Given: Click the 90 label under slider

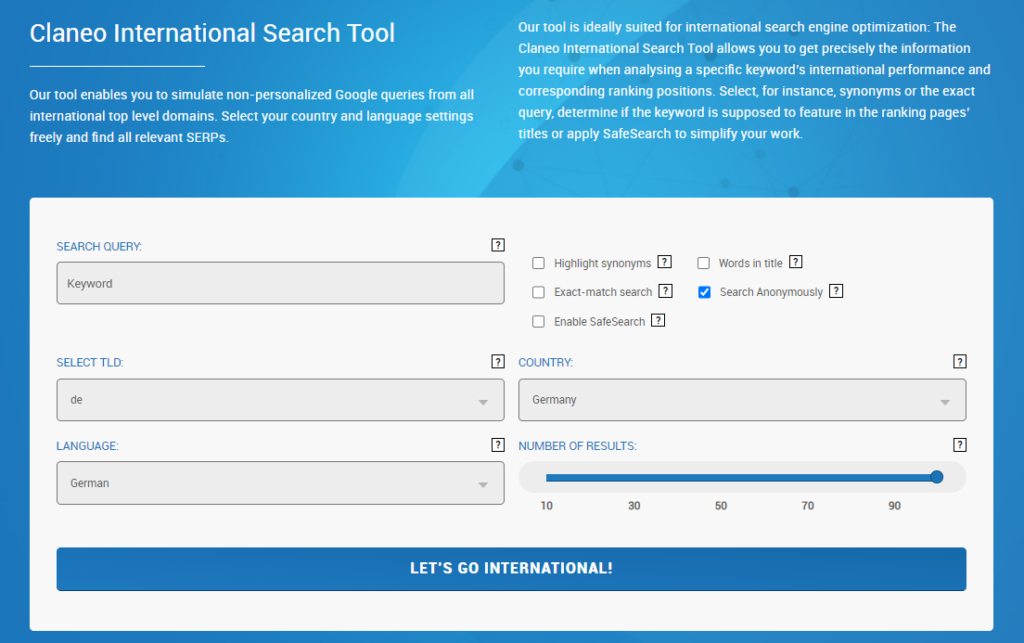Looking at the screenshot, I should click(895, 506).
